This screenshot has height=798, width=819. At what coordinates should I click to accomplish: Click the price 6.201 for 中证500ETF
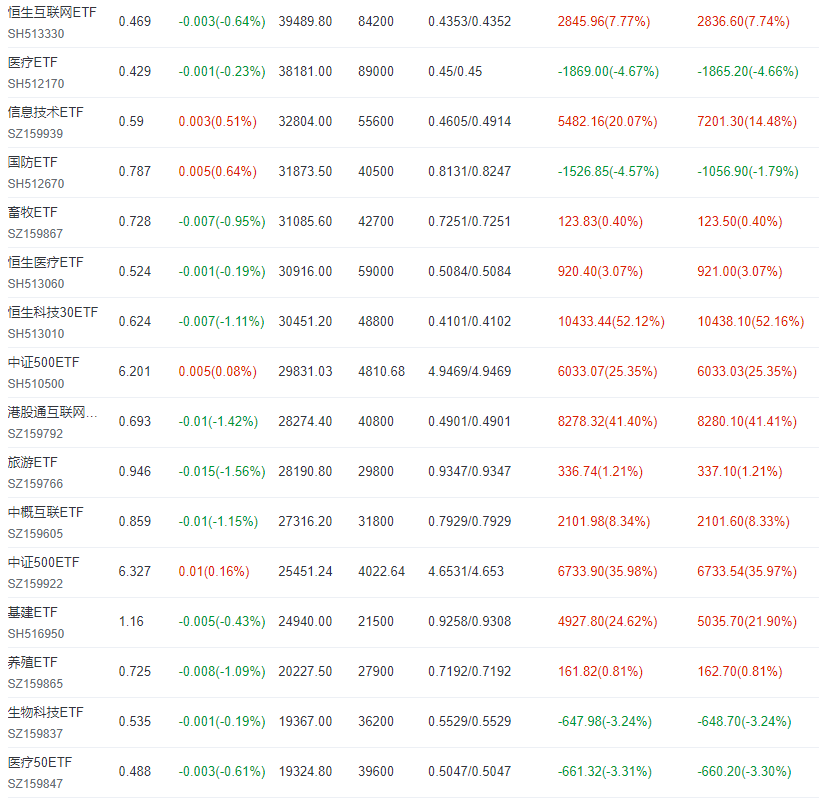point(134,371)
